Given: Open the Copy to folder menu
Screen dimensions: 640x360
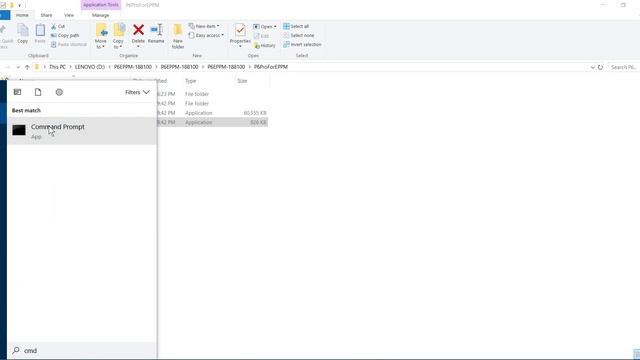Looking at the screenshot, I should pyautogui.click(x=119, y=36).
